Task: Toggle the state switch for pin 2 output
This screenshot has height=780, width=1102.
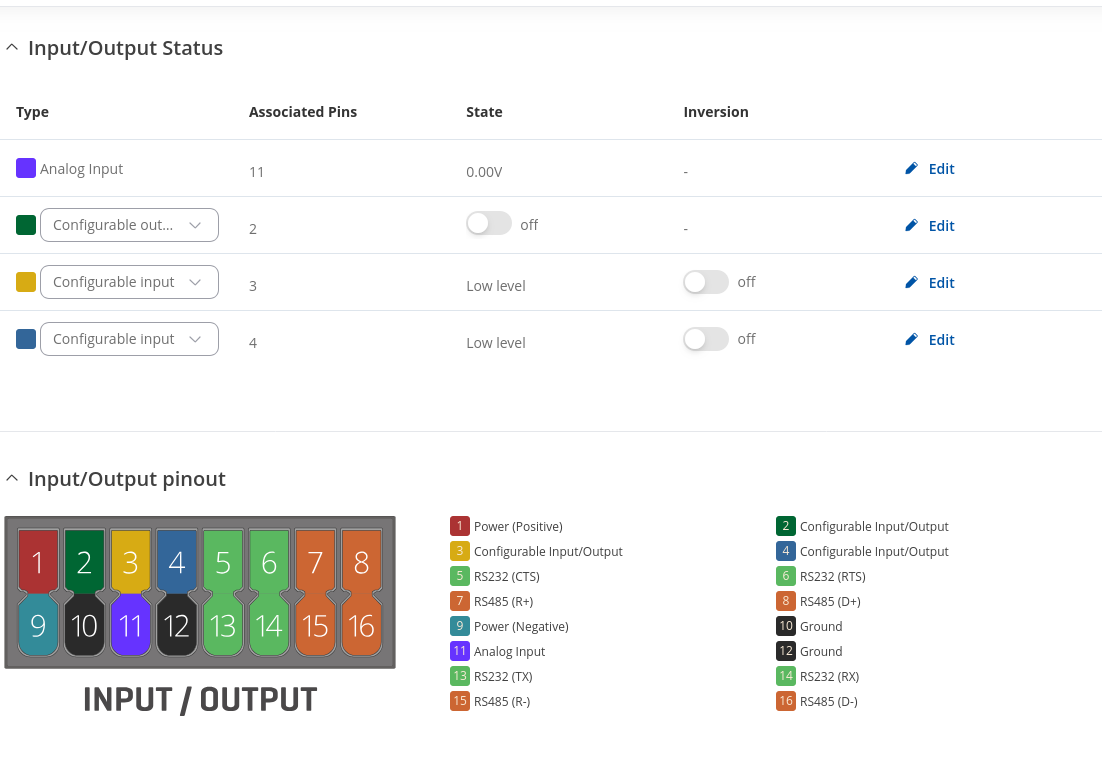Action: 488,225
